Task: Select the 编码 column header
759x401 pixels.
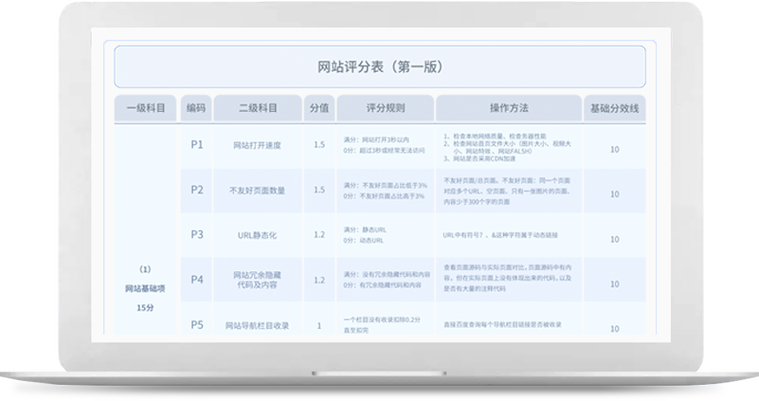Action: pos(196,108)
